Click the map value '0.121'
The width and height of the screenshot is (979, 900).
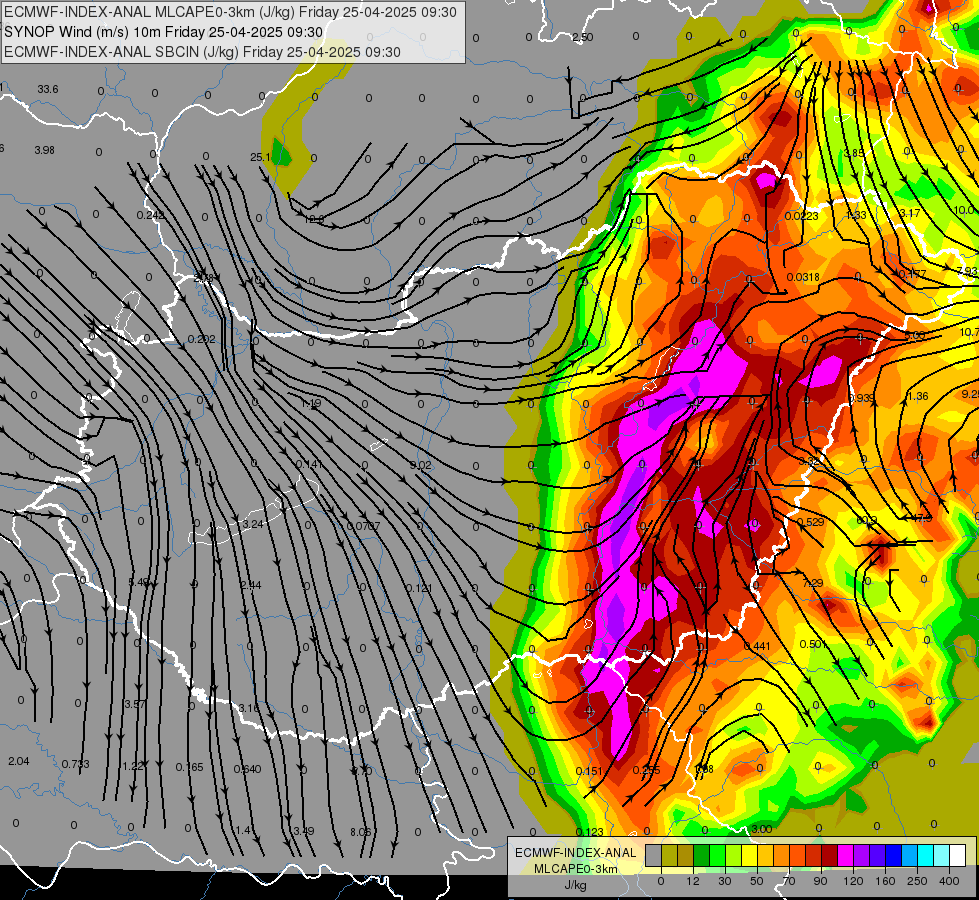pyautogui.click(x=419, y=588)
